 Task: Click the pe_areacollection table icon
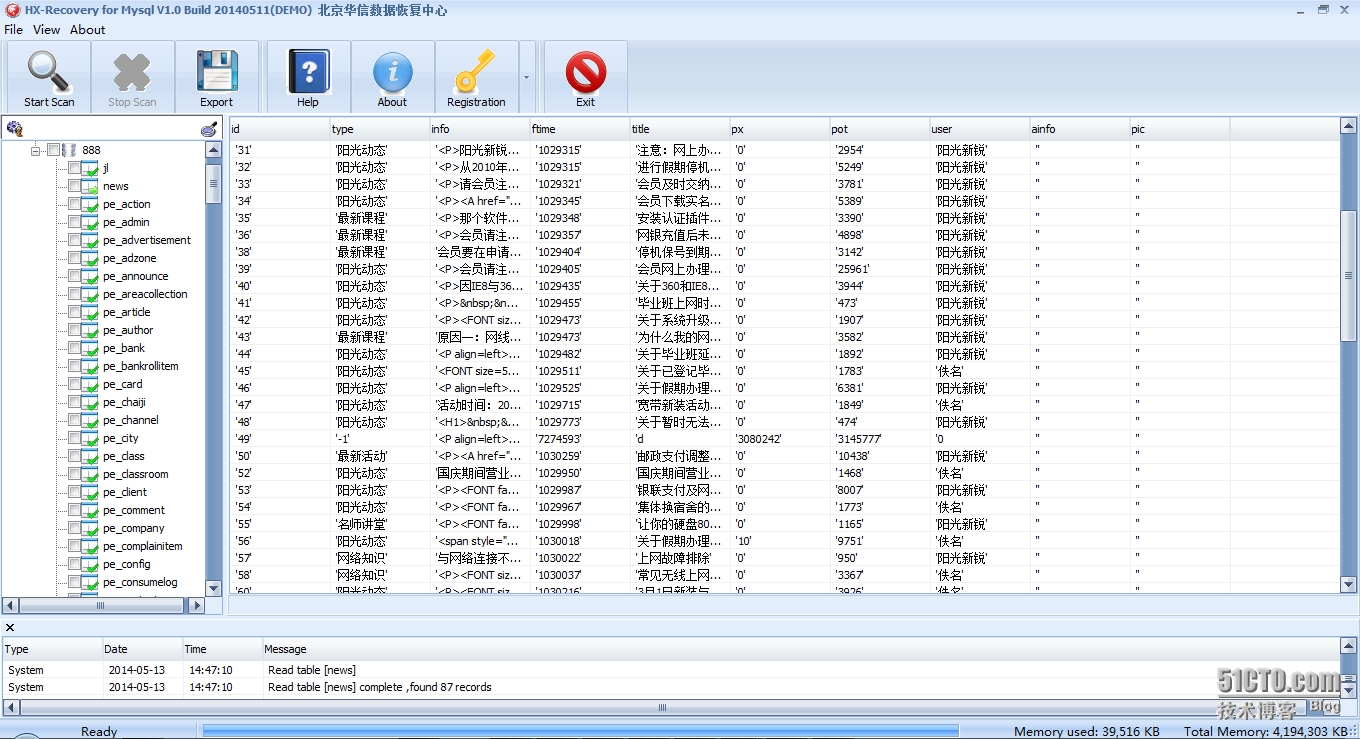tap(90, 294)
